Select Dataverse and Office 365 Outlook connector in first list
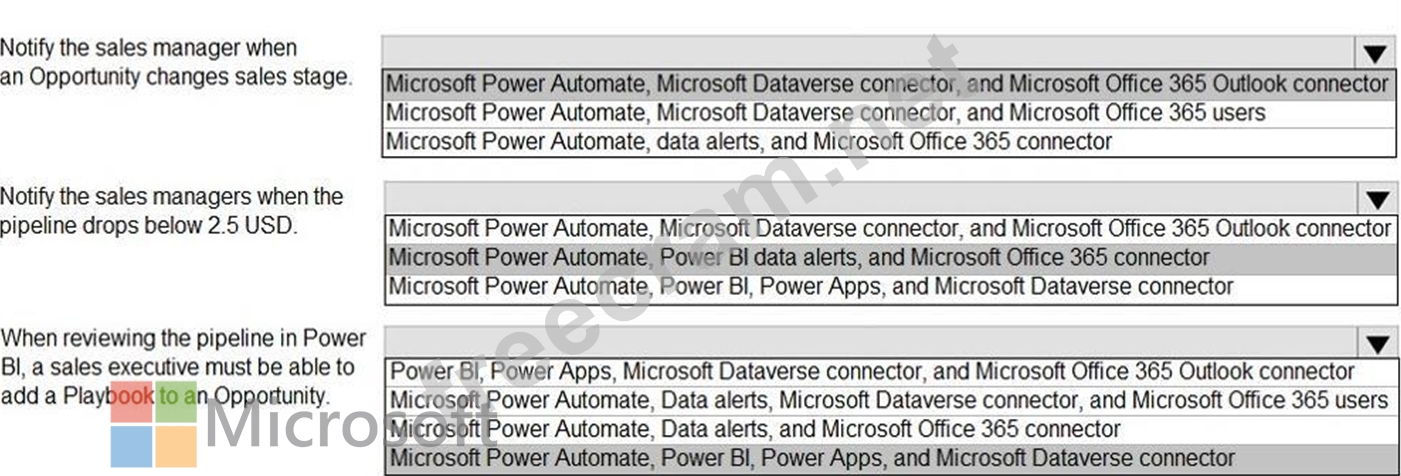The image size is (1401, 476). 888,84
